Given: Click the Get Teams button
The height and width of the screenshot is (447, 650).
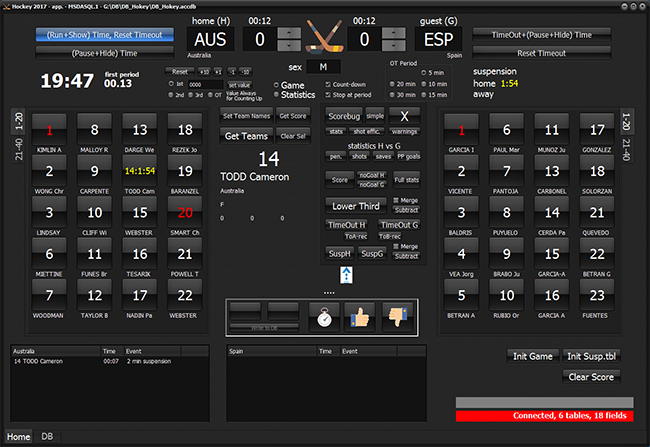Looking at the screenshot, I should (x=246, y=136).
